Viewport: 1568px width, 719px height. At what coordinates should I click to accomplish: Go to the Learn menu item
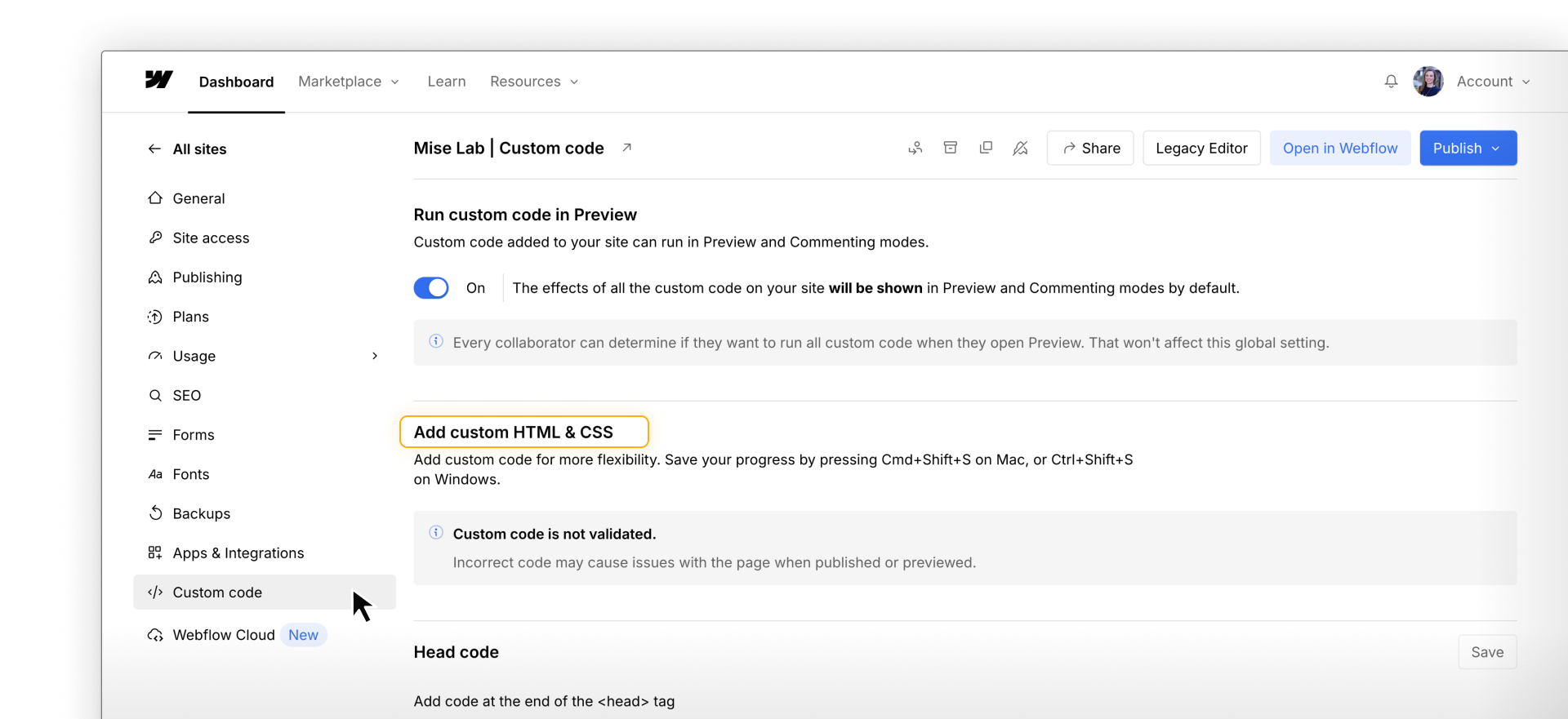(x=447, y=82)
